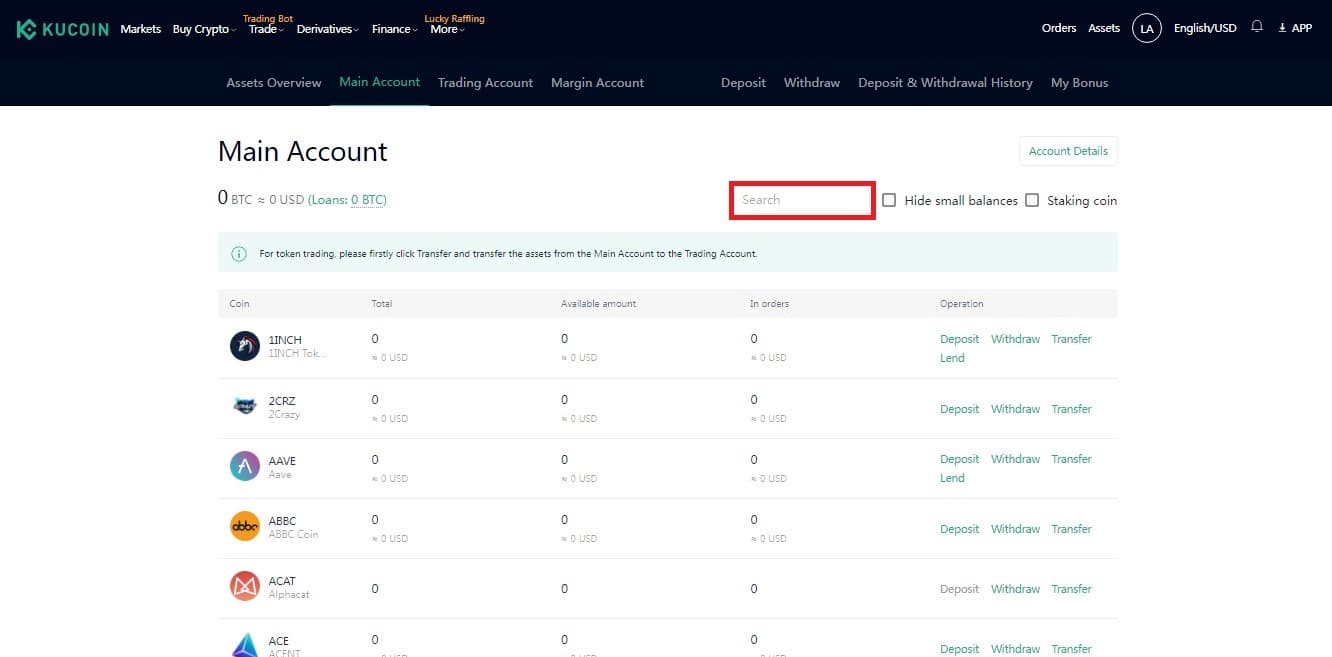The image size is (1332, 657).
Task: Expand the Trade dropdown menu
Action: (x=266, y=29)
